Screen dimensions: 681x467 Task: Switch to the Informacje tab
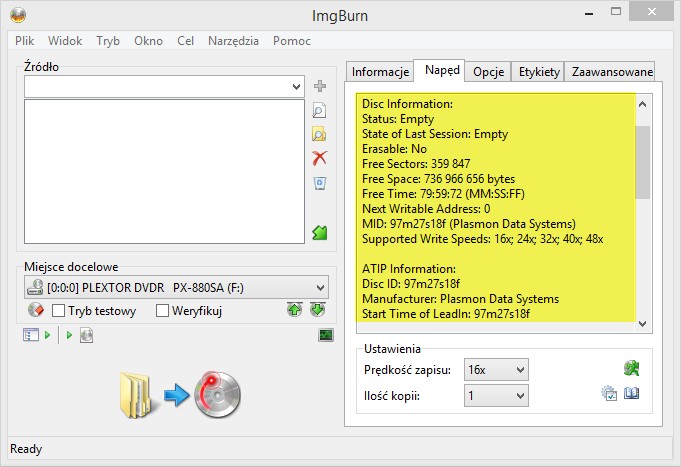[x=380, y=72]
